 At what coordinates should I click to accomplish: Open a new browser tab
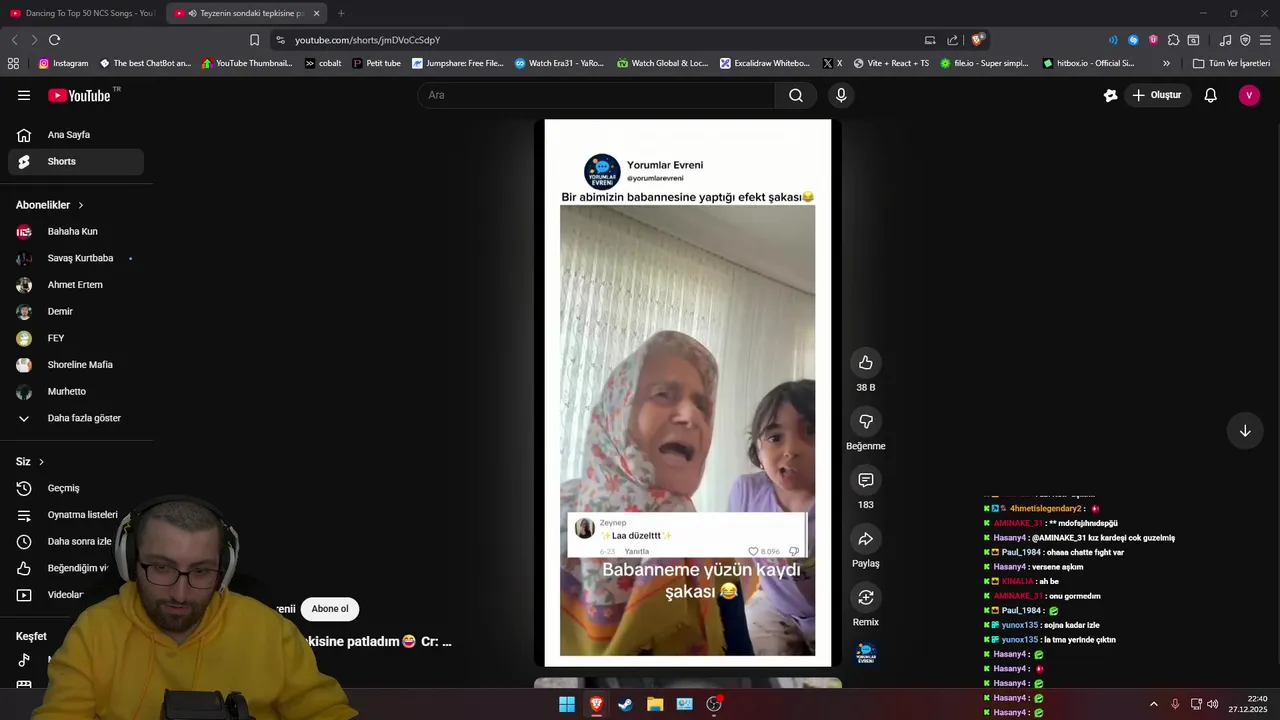coord(341,13)
